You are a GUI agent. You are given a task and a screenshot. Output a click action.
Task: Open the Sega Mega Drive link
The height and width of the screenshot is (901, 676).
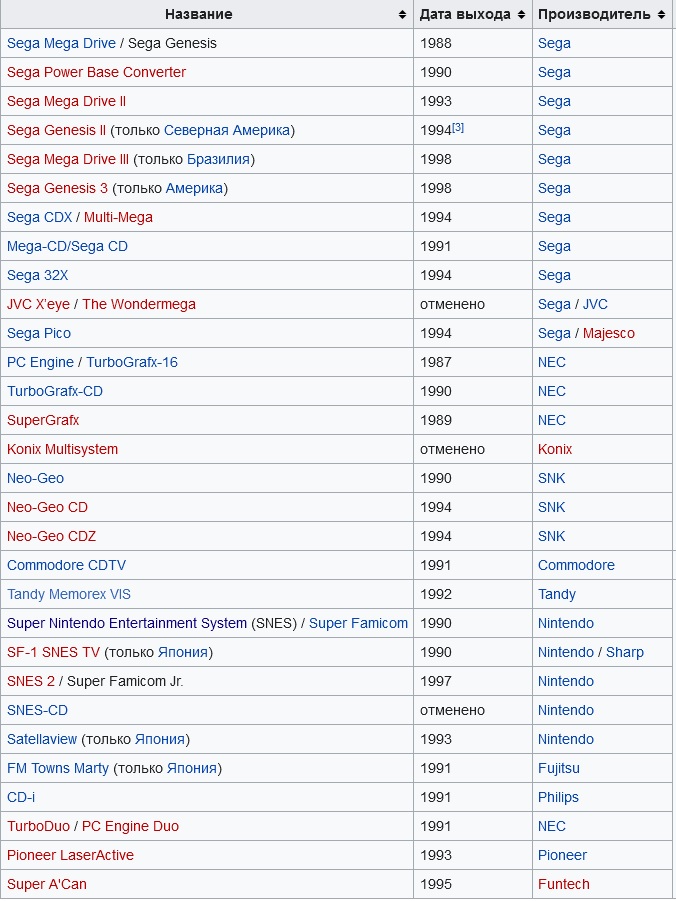click(61, 44)
